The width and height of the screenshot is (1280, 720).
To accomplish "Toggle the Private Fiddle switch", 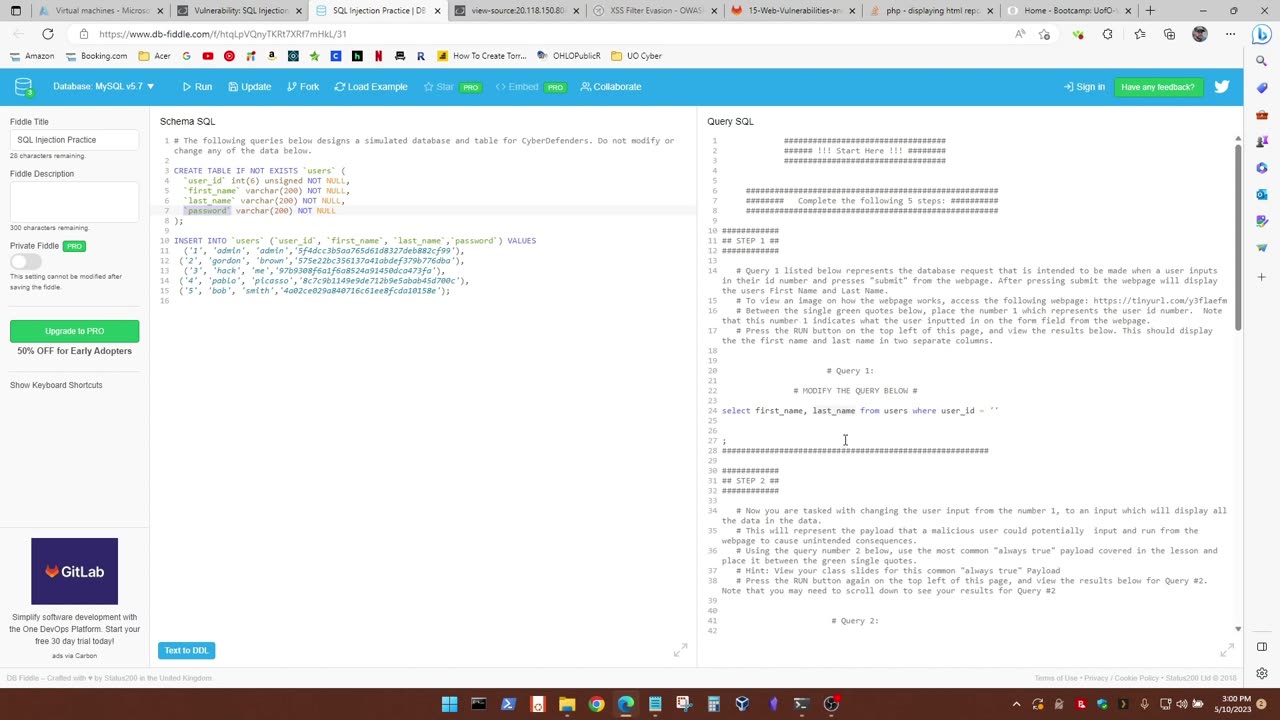I will click(24, 262).
